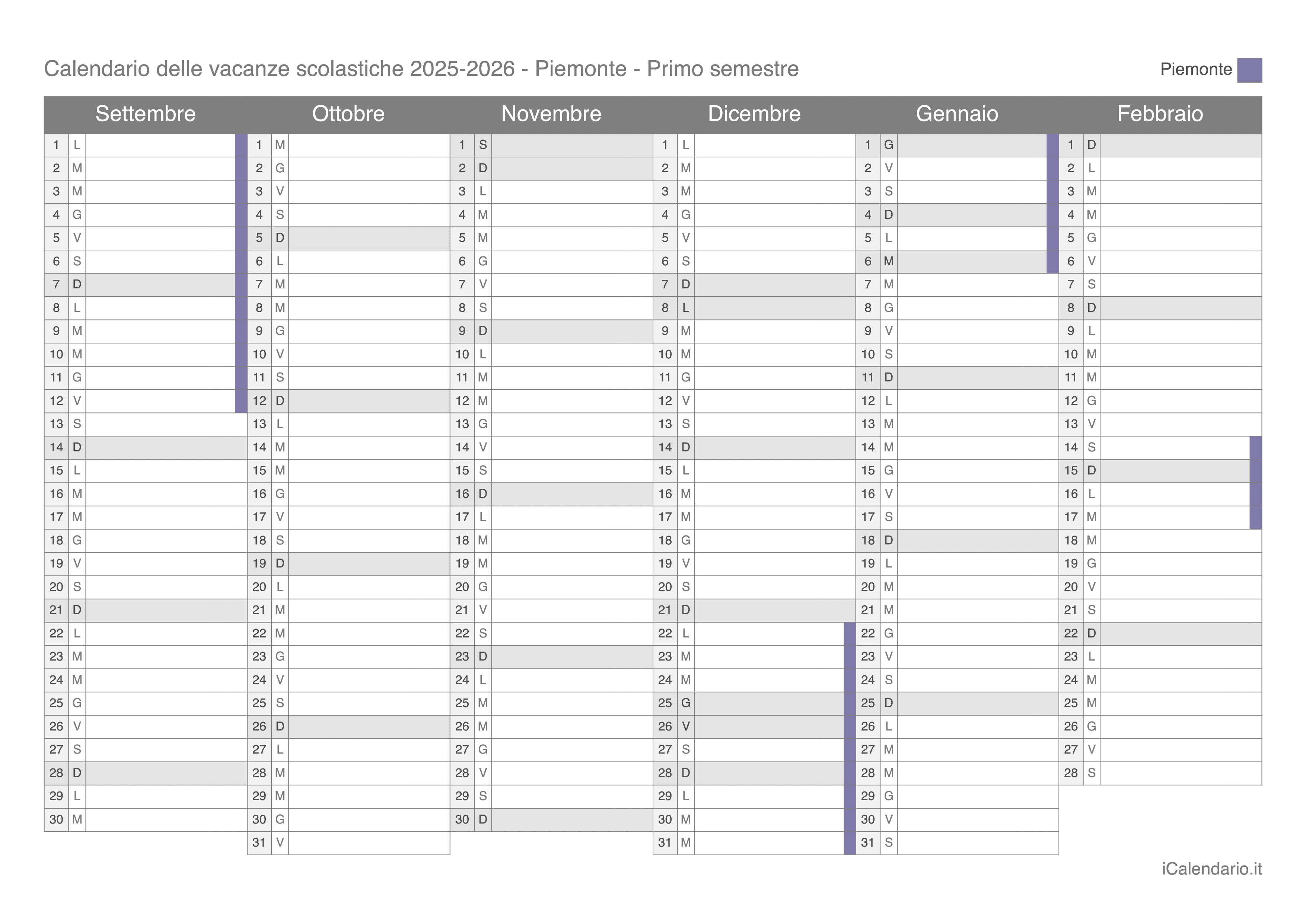This screenshot has height=924, width=1306.
Task: Click the purple vacation bar in Dicembre
Action: (850, 739)
